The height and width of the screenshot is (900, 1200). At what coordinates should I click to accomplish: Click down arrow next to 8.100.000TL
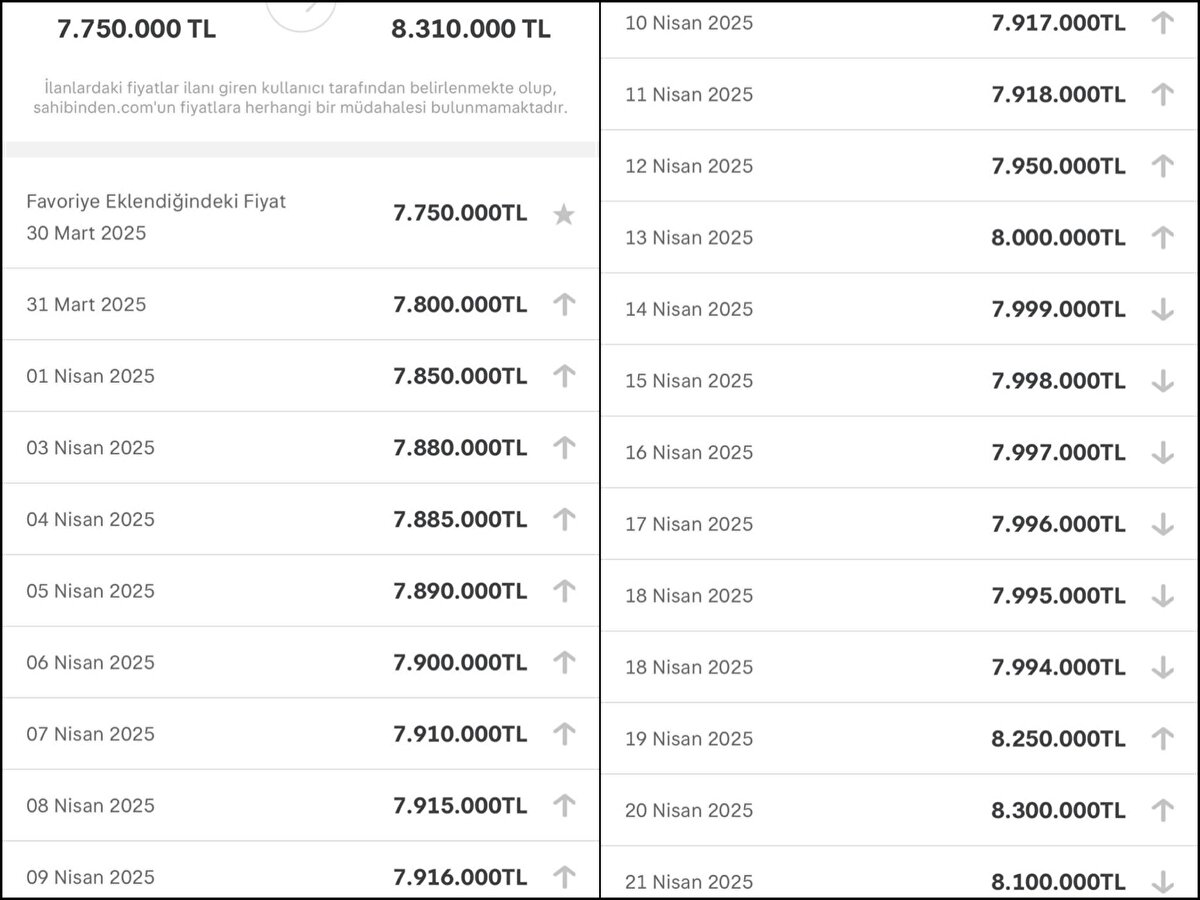(x=1162, y=882)
